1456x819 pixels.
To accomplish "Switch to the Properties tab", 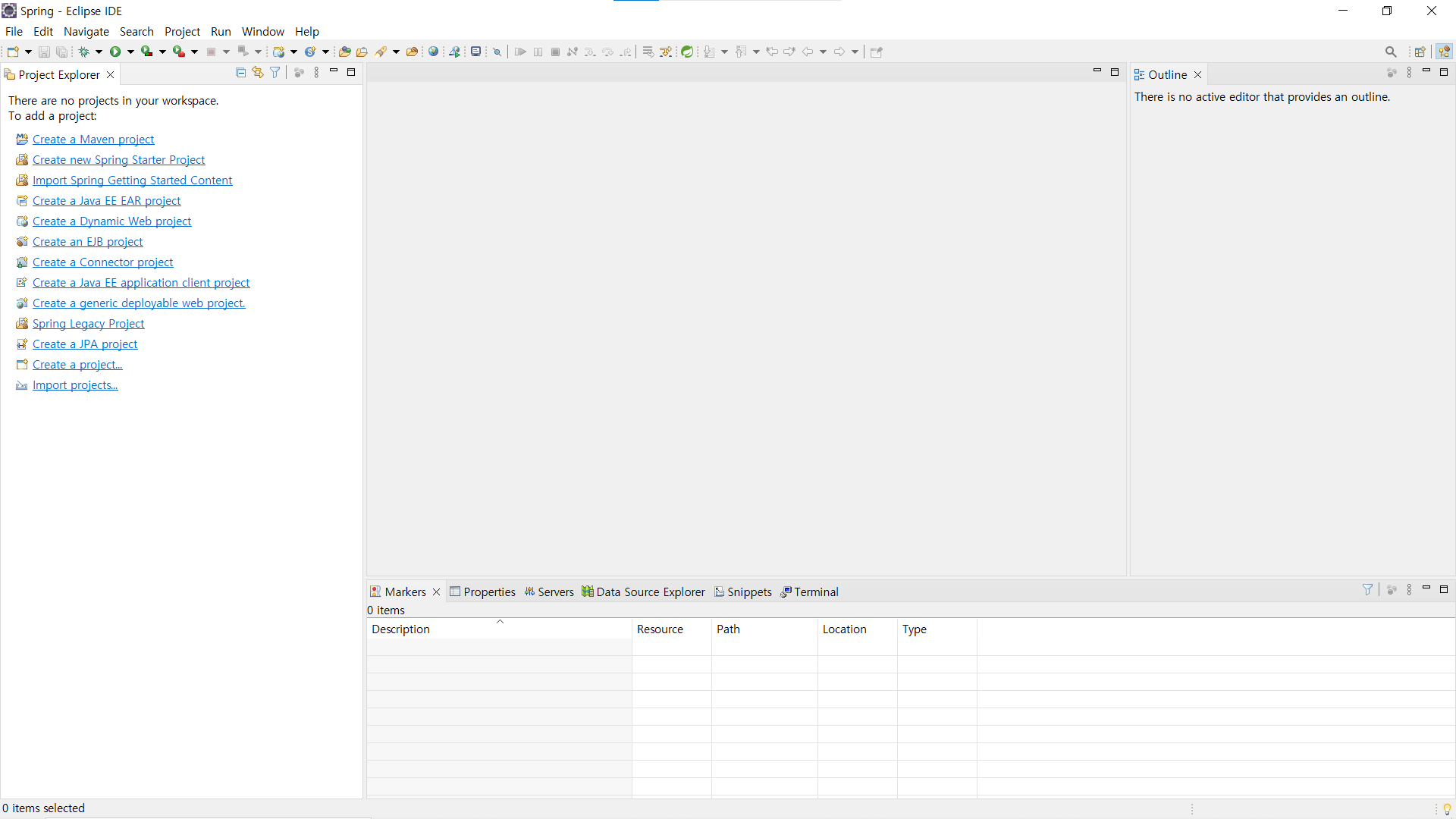I will (x=482, y=591).
